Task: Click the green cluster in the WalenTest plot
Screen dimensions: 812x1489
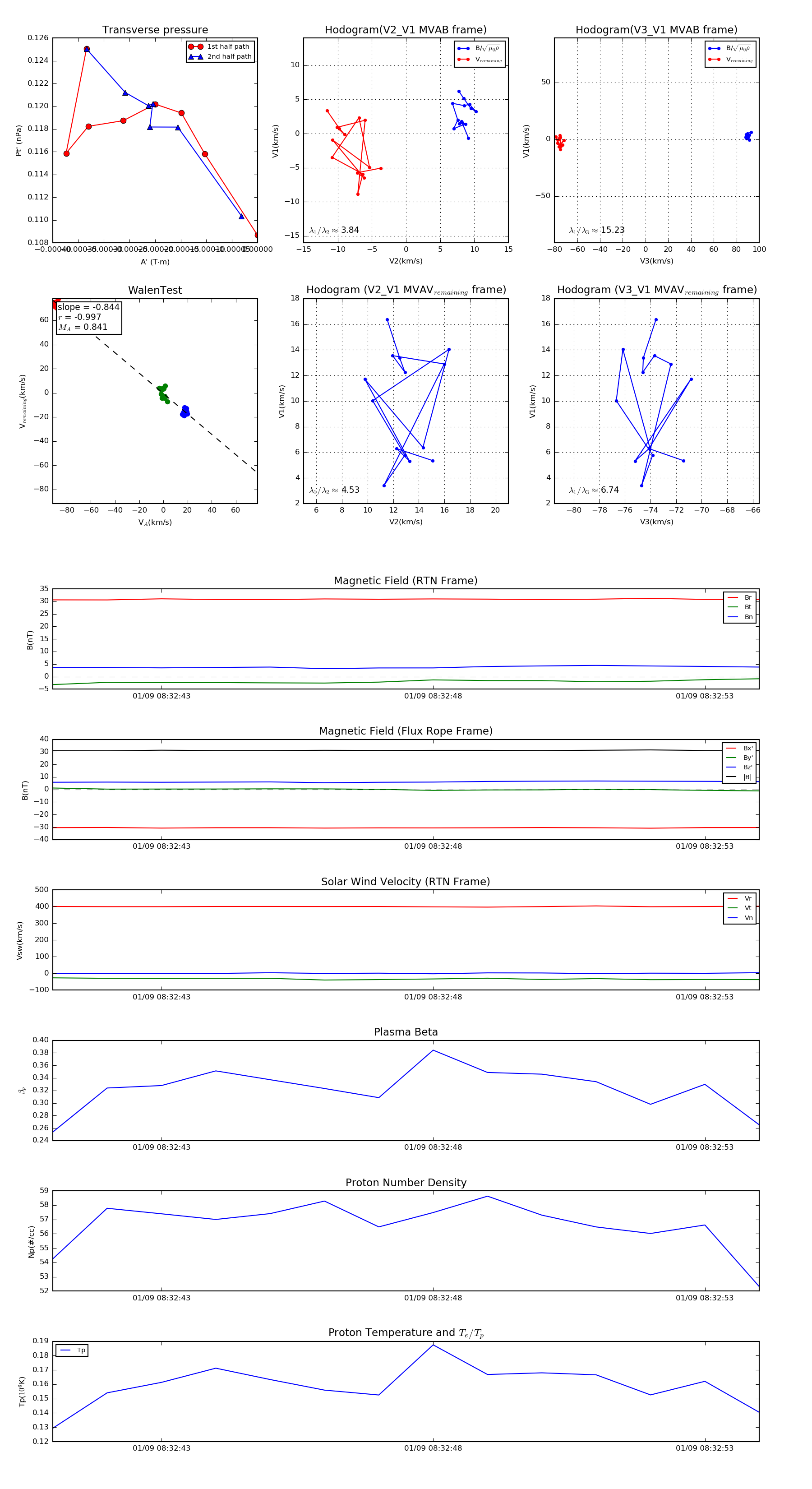Action: tap(164, 393)
